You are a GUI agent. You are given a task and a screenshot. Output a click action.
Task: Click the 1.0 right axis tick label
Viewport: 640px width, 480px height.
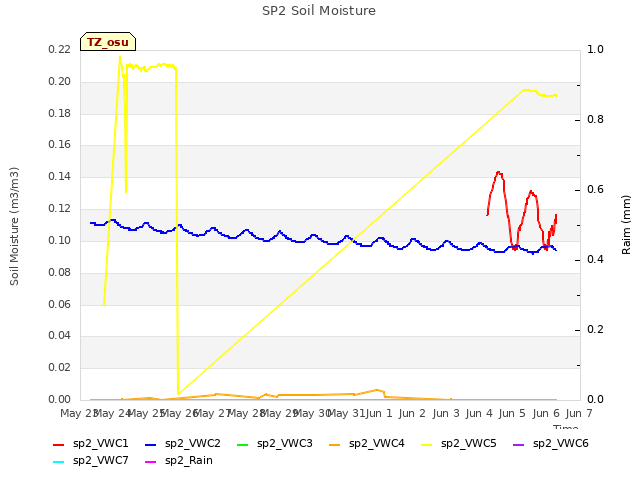point(595,49)
